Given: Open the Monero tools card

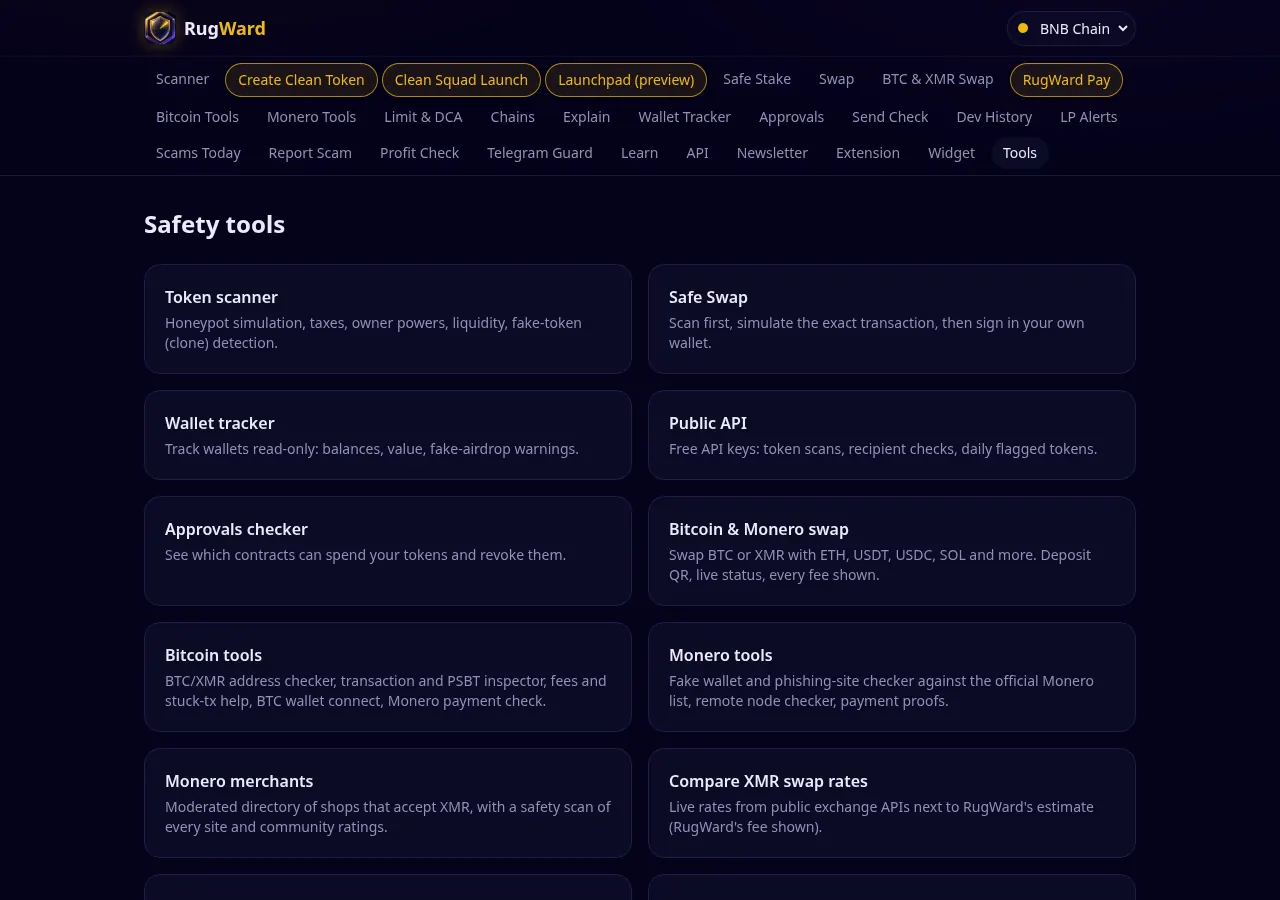Looking at the screenshot, I should (892, 677).
